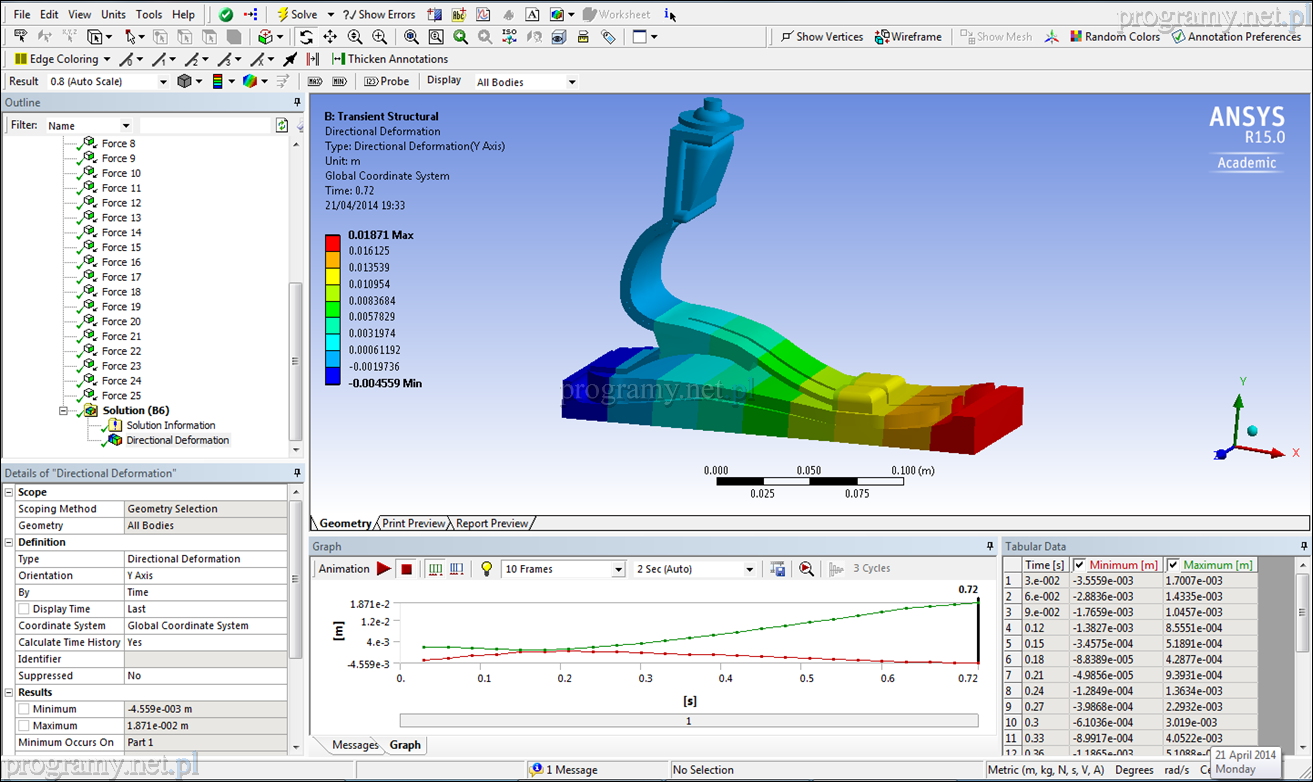Toggle the Wireframe view
This screenshot has width=1313, height=782.
pos(908,37)
